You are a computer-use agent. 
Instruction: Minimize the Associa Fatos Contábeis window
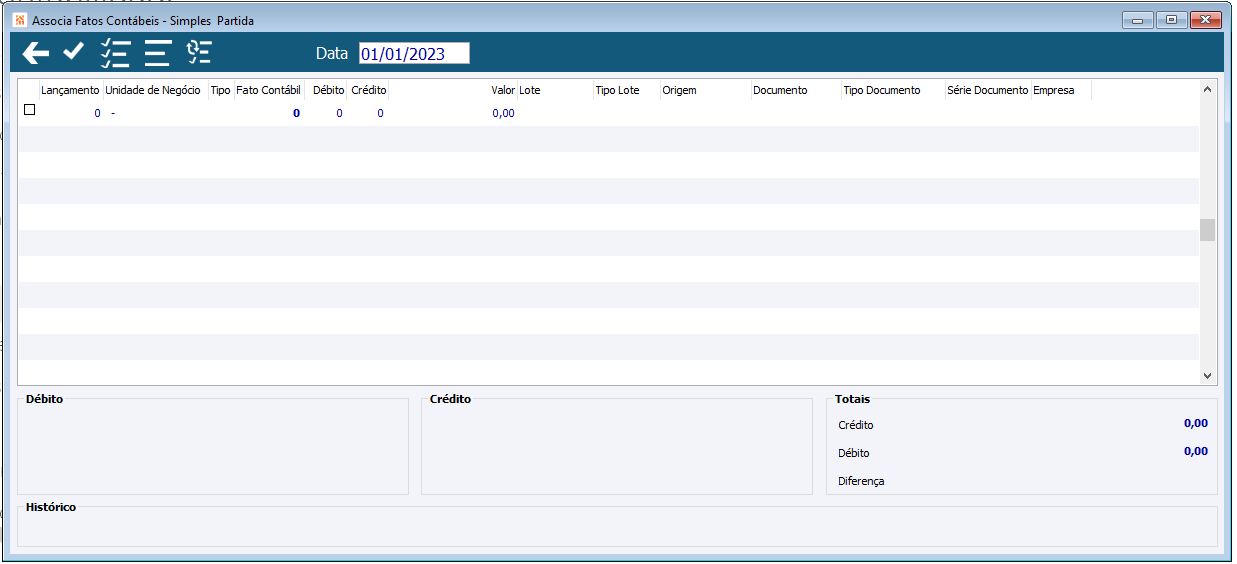(1137, 20)
